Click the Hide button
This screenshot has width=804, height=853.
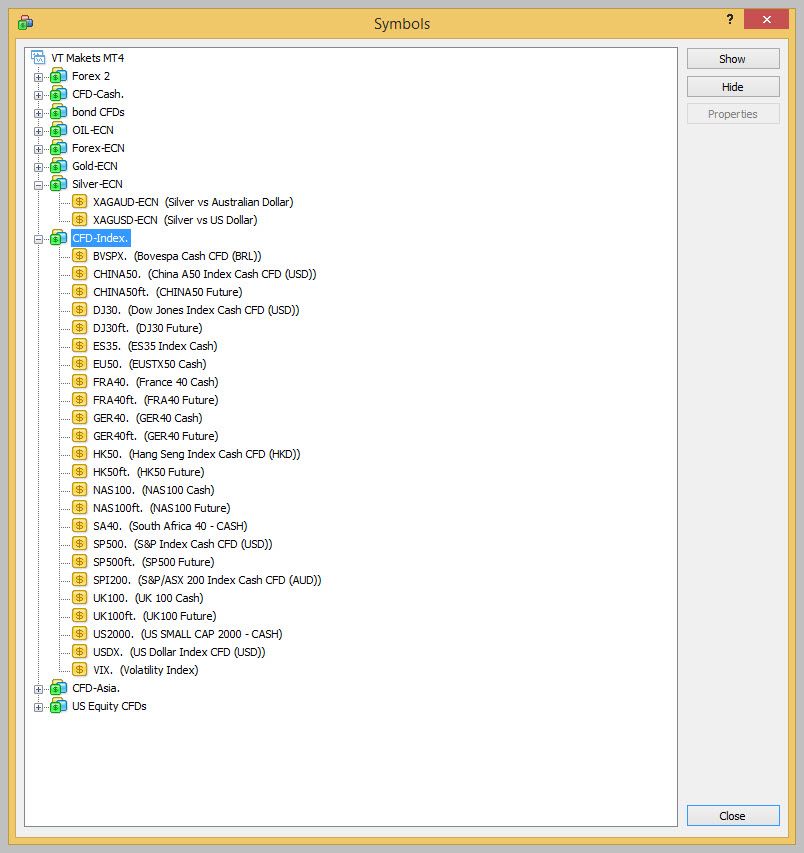point(733,86)
